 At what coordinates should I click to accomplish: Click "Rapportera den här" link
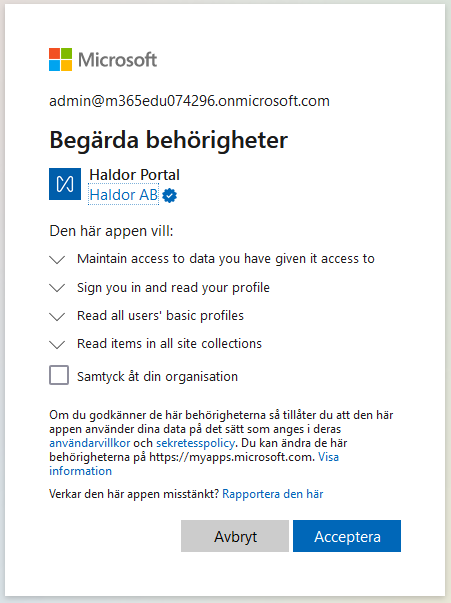click(x=273, y=494)
